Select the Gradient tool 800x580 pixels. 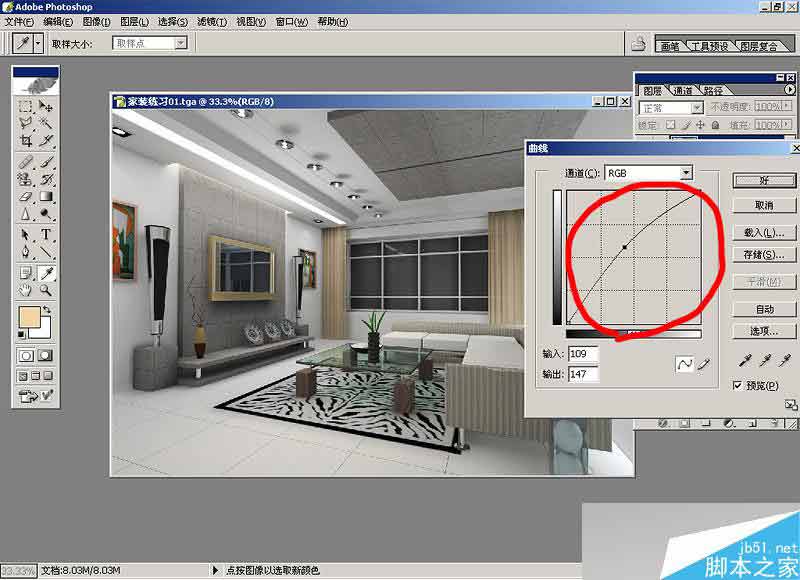[x=46, y=196]
